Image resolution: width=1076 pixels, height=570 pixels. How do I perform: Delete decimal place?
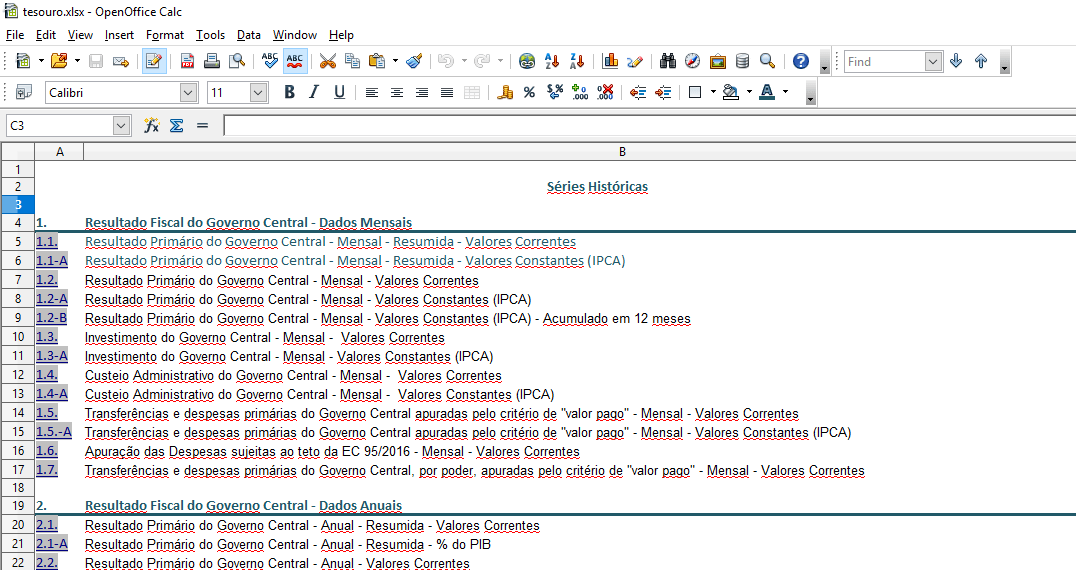[605, 92]
